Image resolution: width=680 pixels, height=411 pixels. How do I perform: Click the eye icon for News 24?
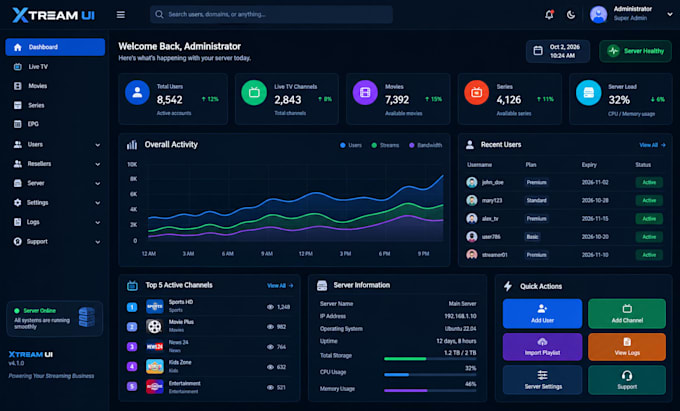[x=270, y=347]
